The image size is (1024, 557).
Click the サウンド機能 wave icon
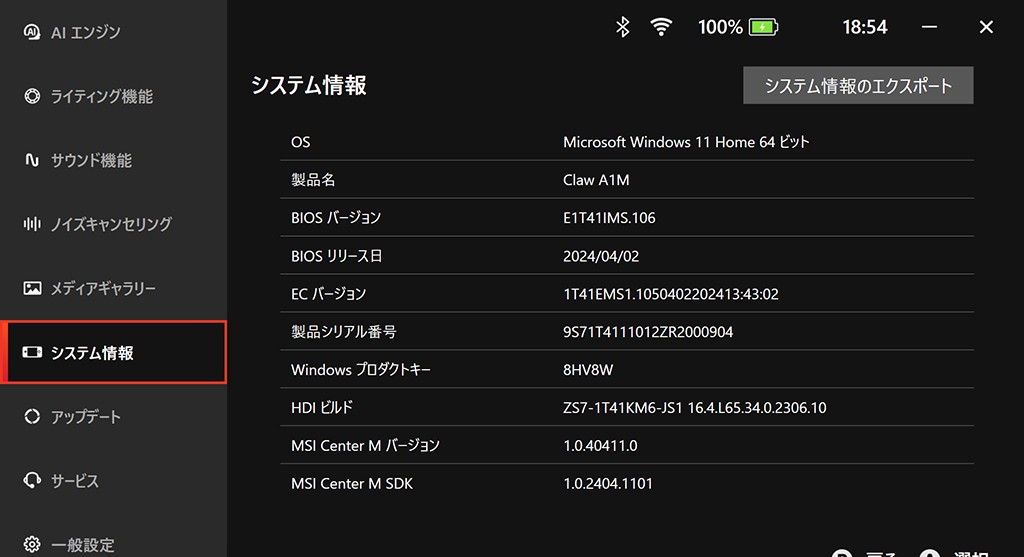[x=32, y=160]
